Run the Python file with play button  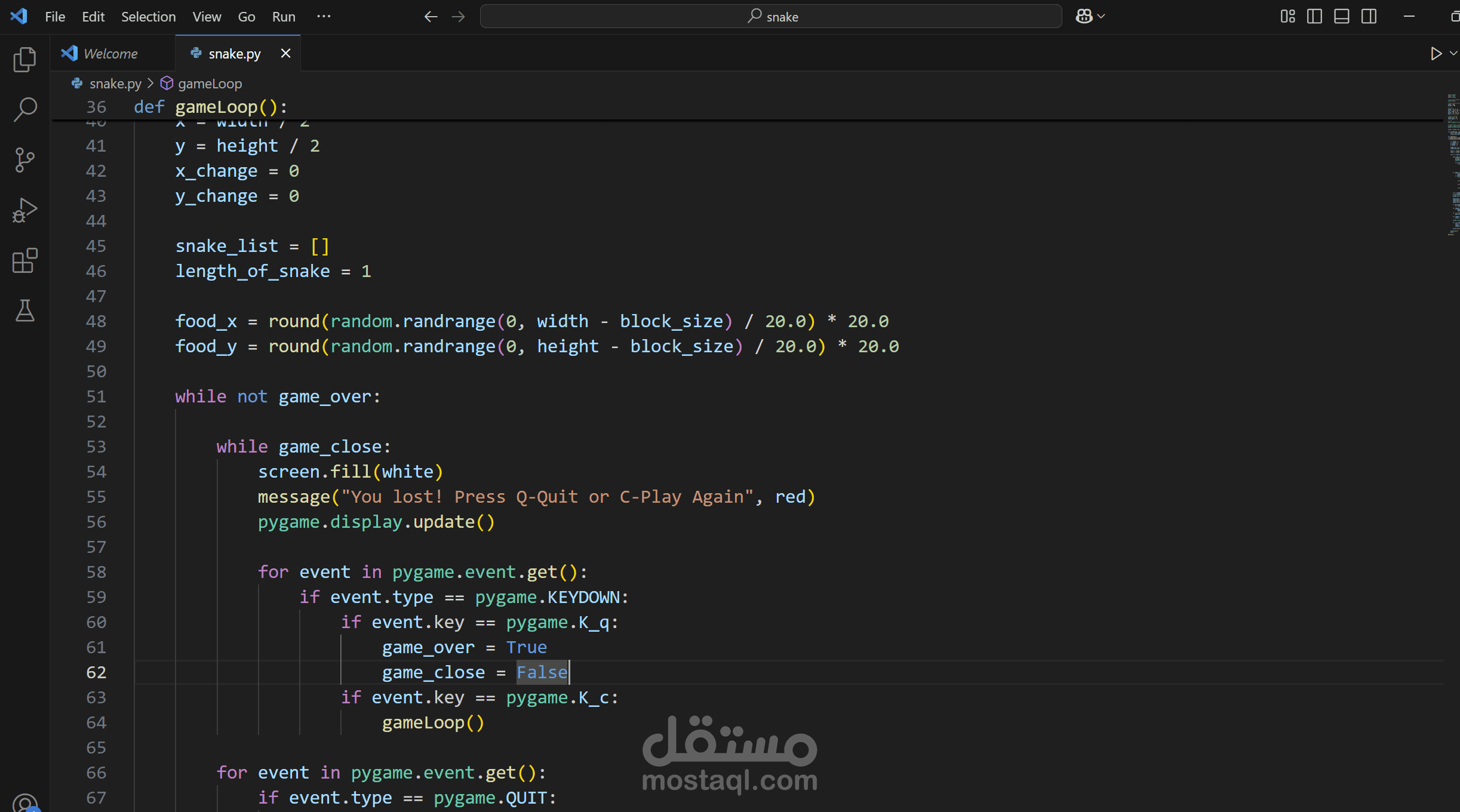coord(1436,54)
